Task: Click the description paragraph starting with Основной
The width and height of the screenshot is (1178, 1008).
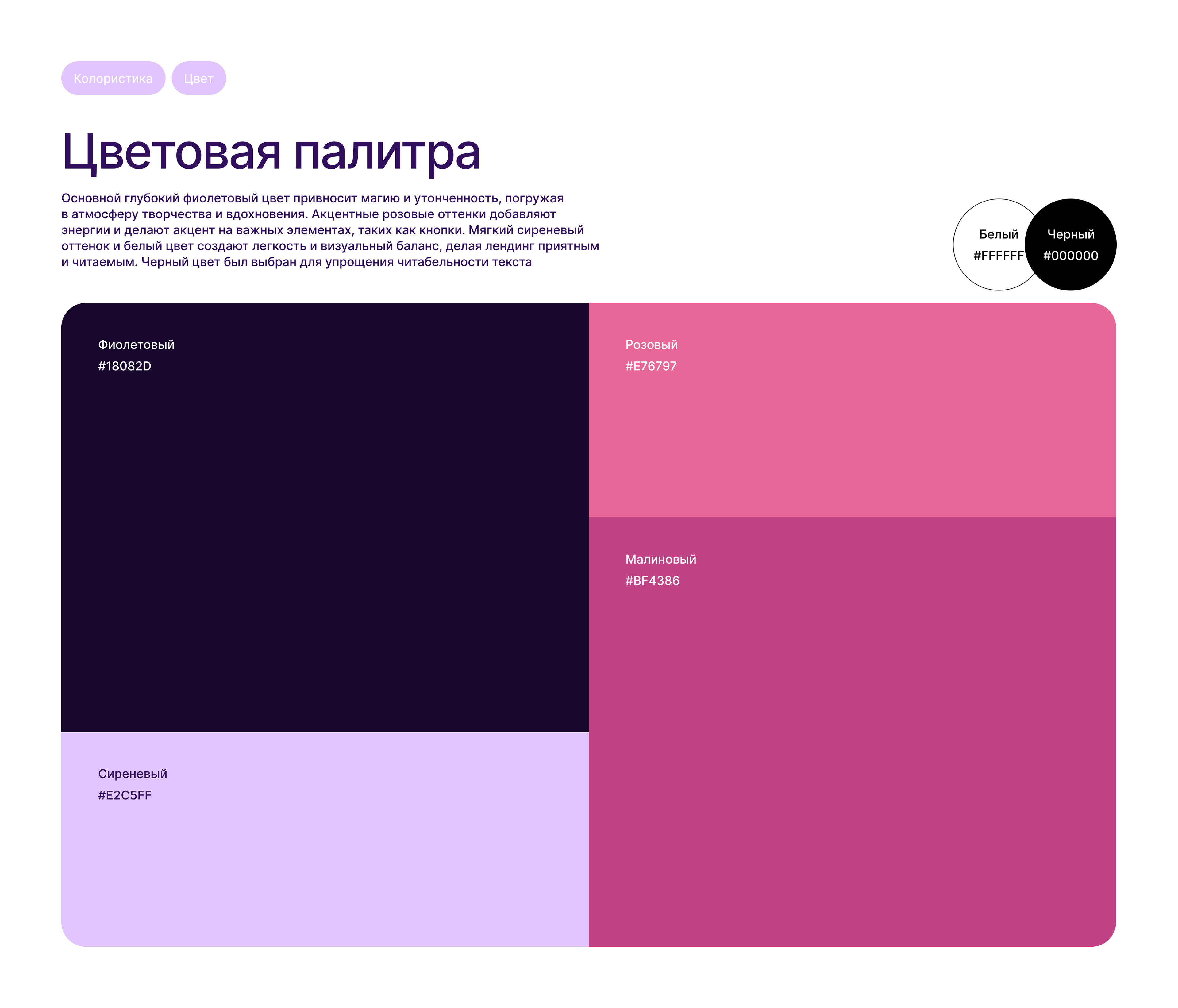Action: (330, 230)
